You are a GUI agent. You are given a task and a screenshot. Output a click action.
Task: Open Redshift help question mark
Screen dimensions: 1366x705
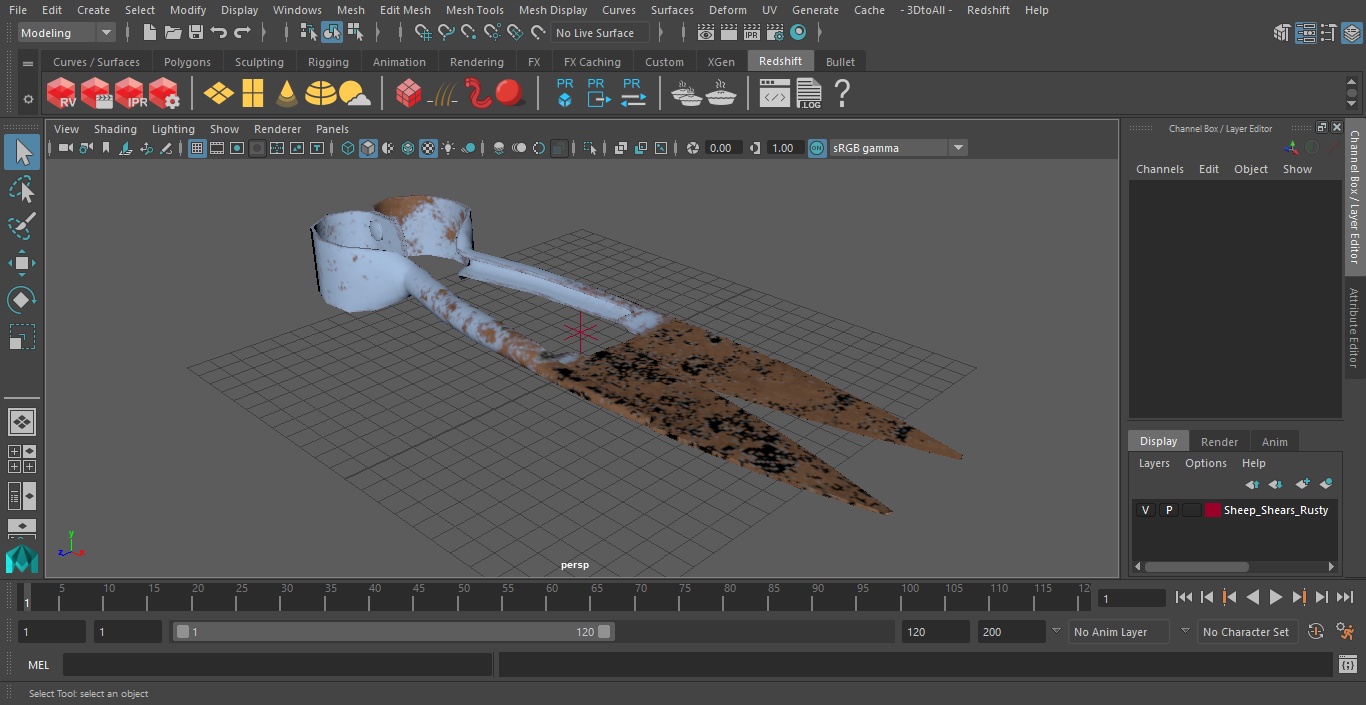tap(842, 94)
